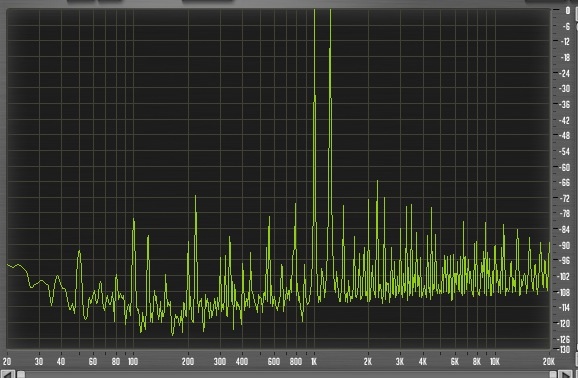Click the -48 dB level scale label
Screen dimensions: 578x378
[565, 136]
